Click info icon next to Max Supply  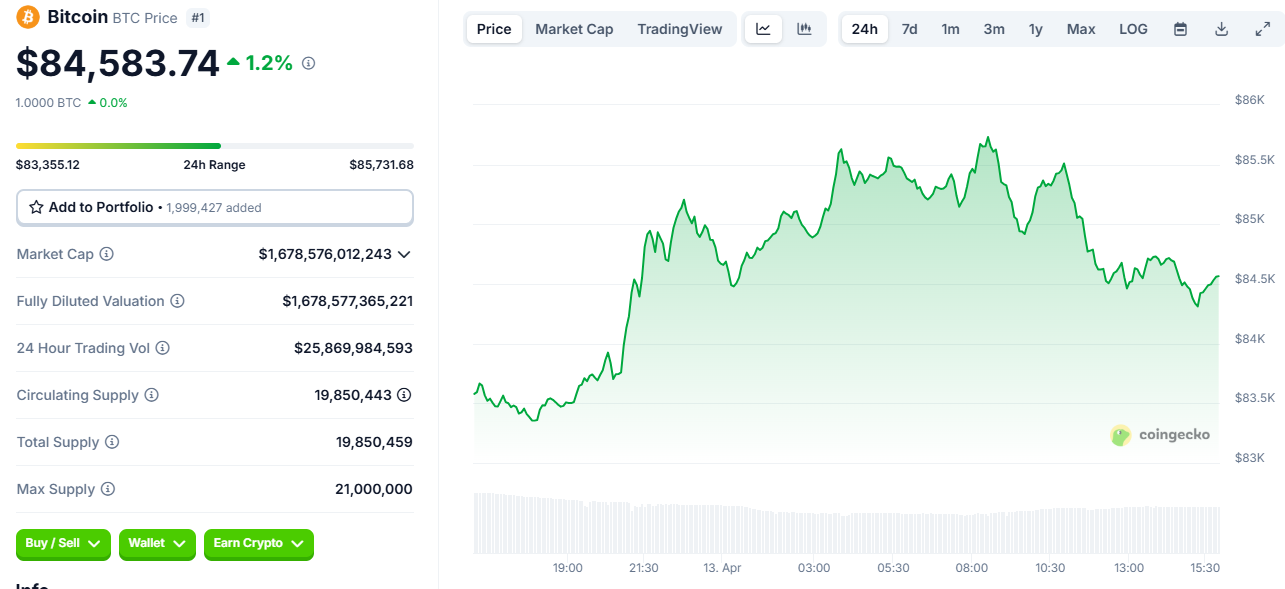108,489
